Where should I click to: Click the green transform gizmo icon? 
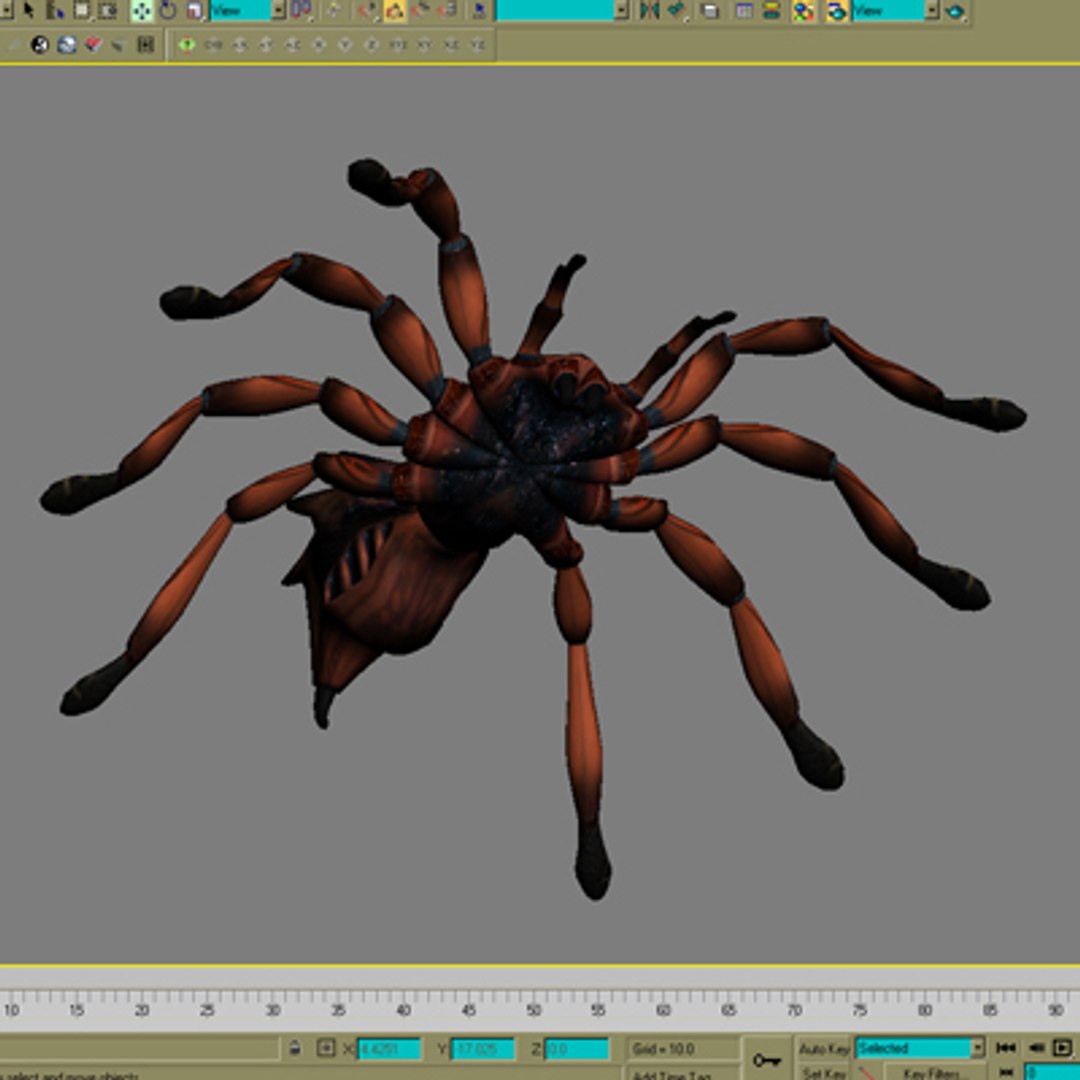[187, 45]
